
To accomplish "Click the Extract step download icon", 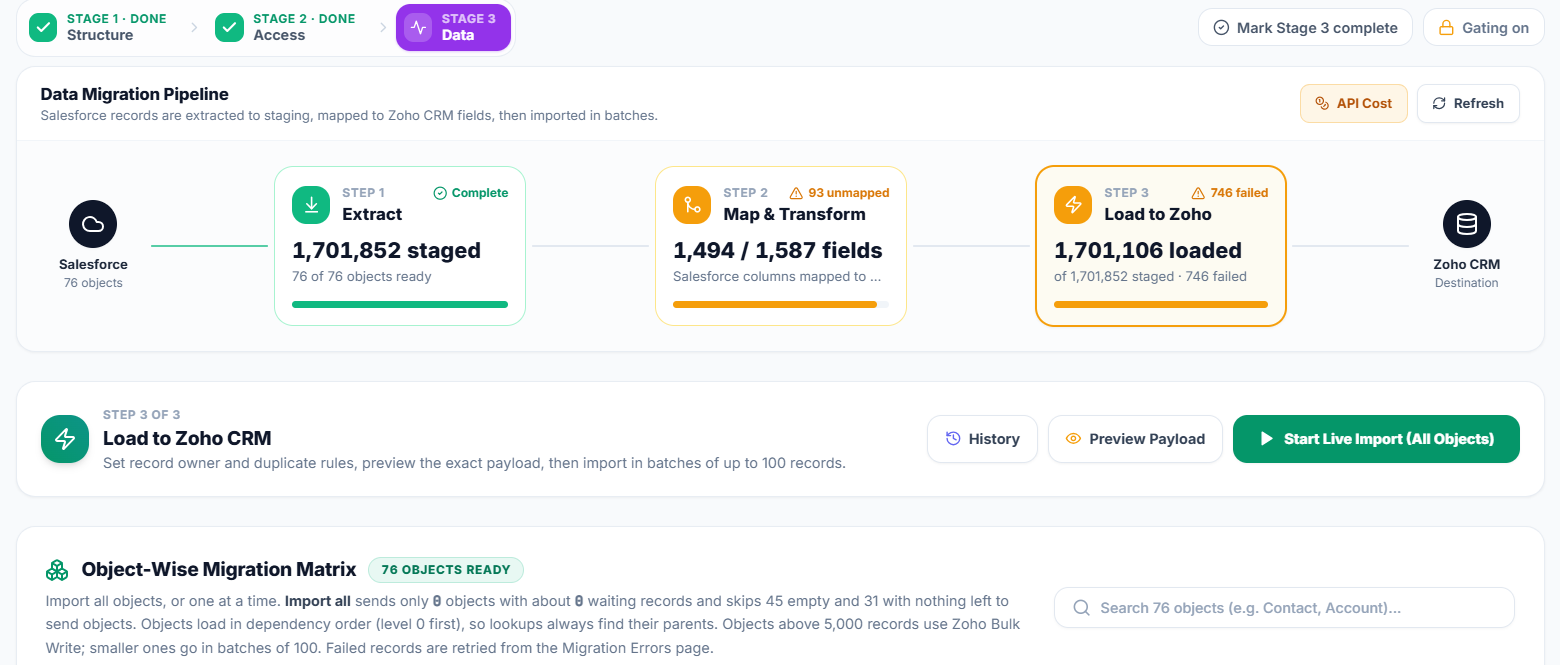I will point(311,205).
